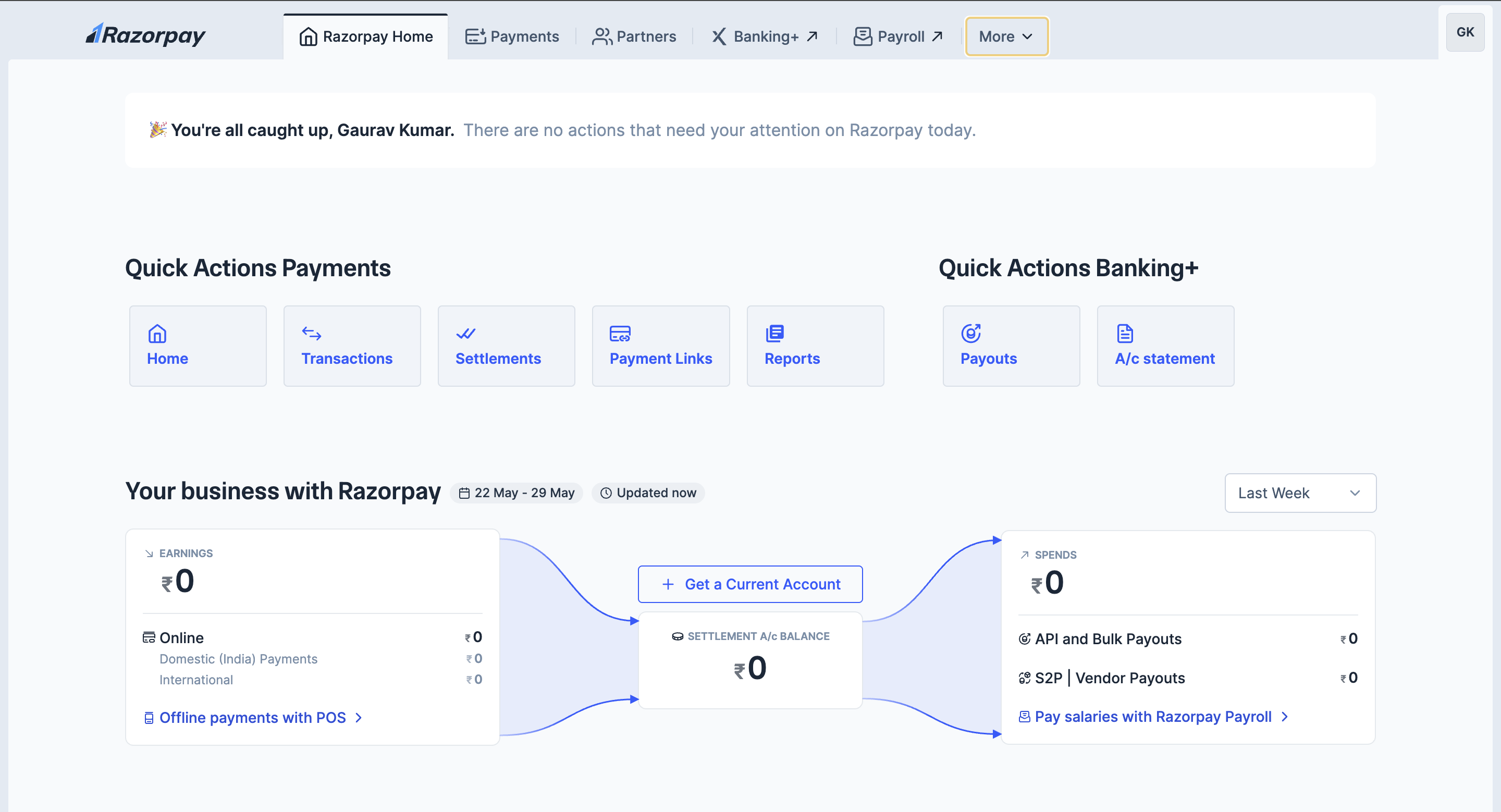
Task: Expand the More menu
Action: [x=1006, y=36]
